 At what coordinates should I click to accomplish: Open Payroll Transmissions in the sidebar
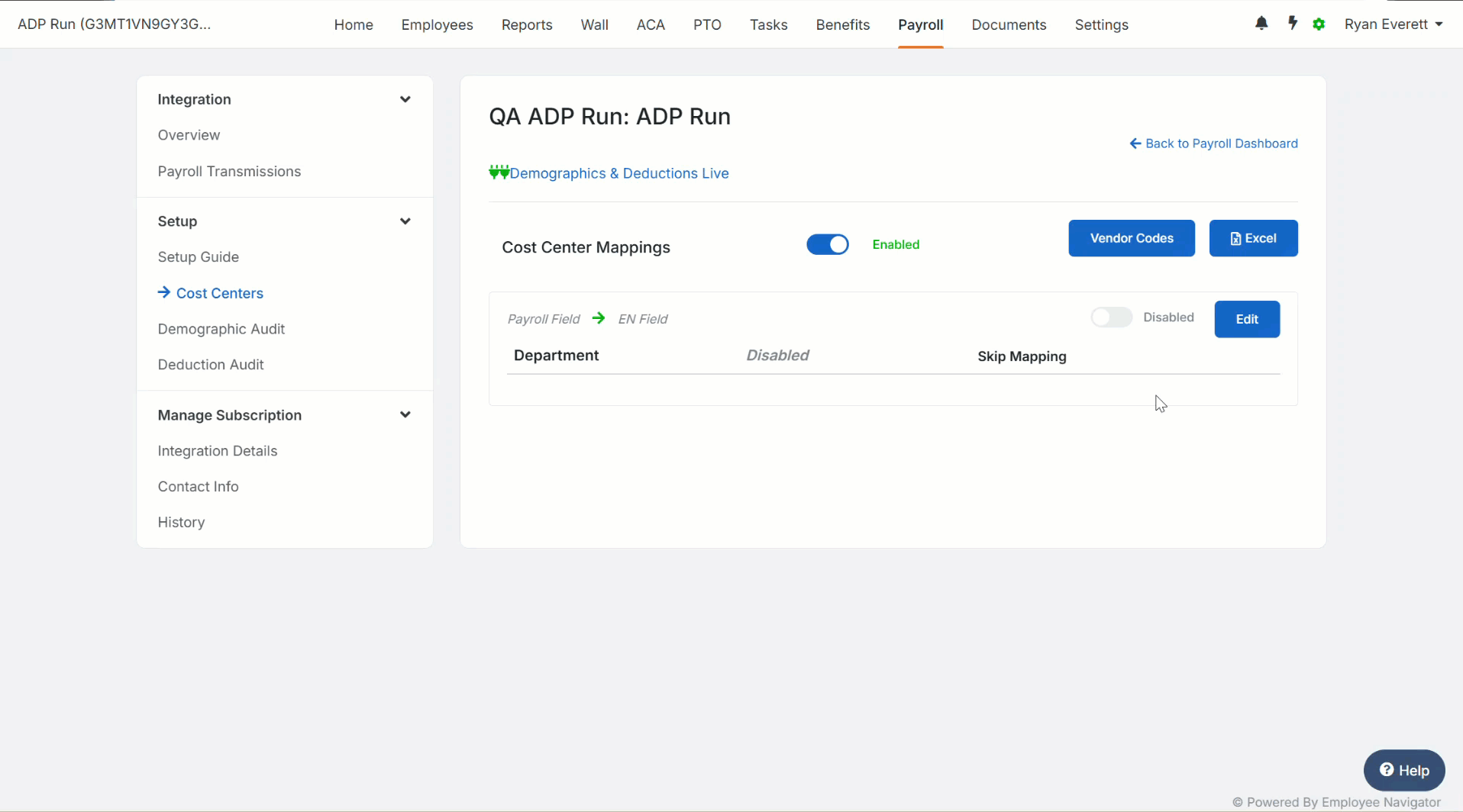click(229, 172)
